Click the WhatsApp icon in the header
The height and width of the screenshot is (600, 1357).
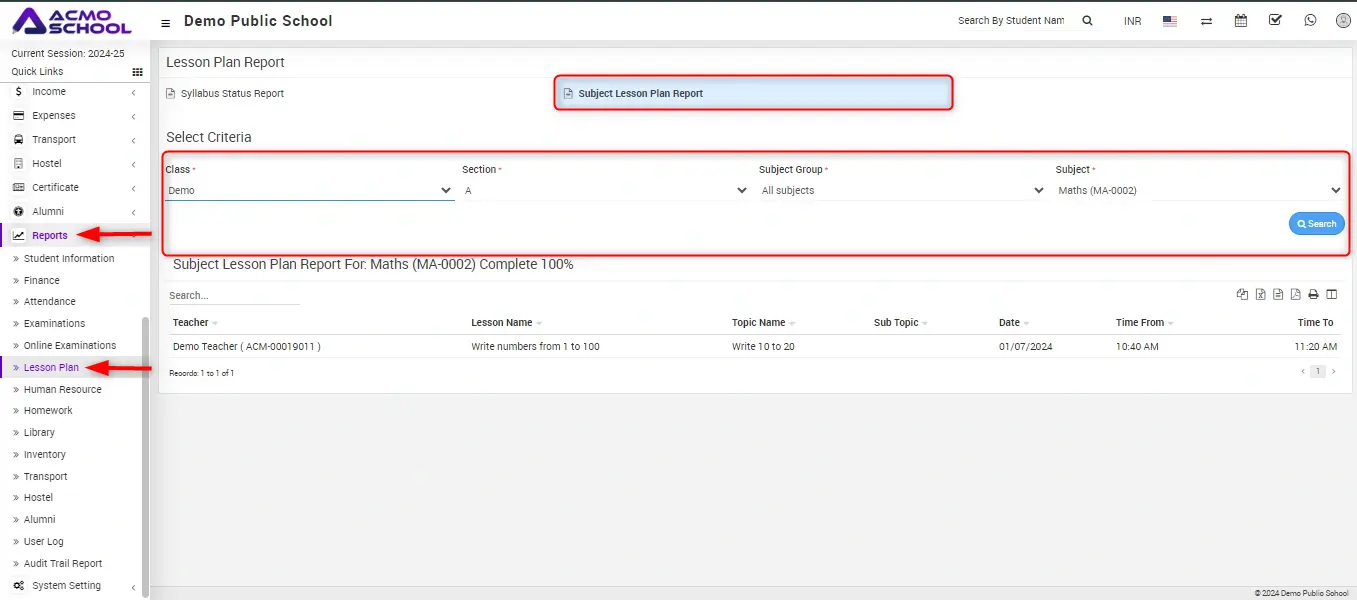1310,20
